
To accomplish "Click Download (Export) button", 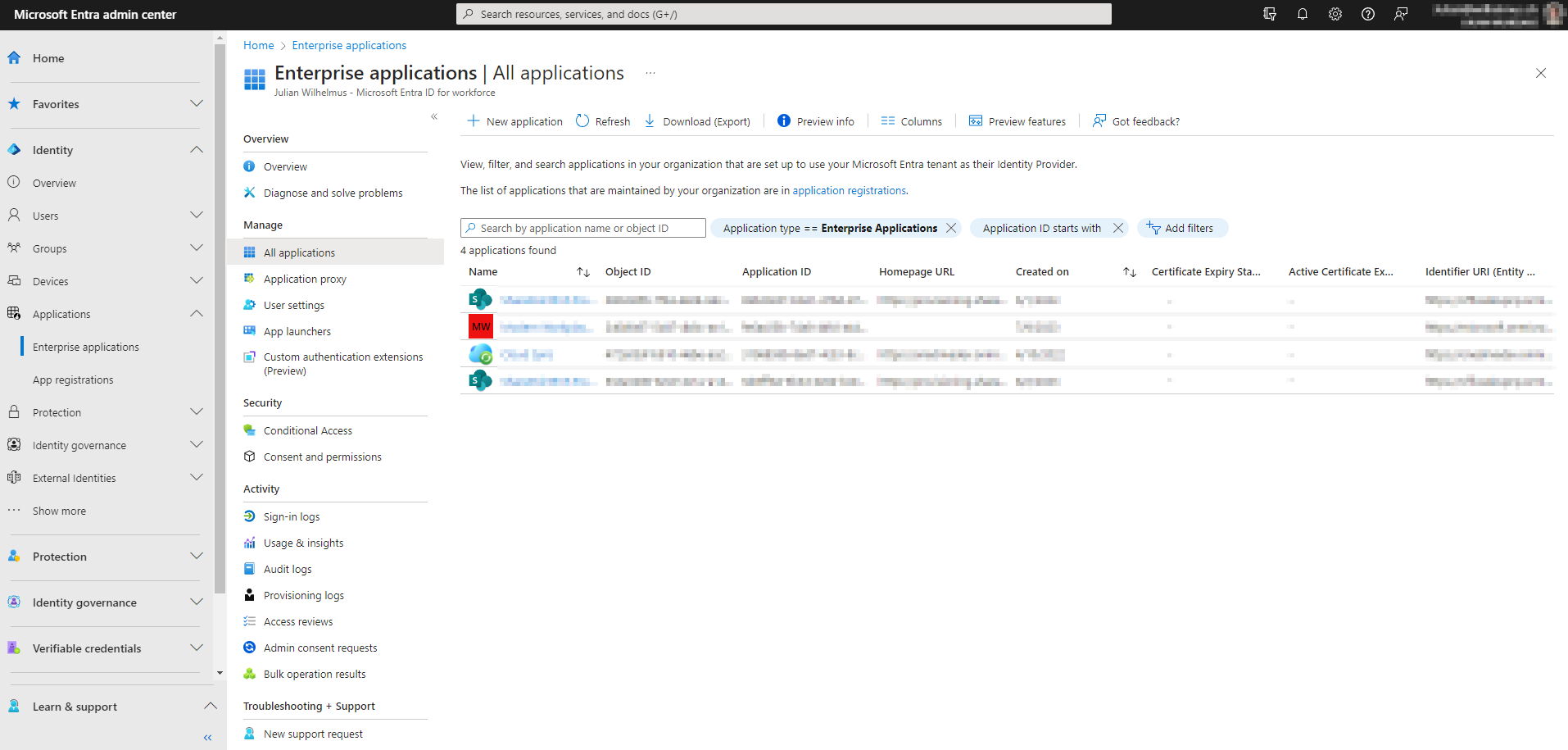I will coord(697,121).
